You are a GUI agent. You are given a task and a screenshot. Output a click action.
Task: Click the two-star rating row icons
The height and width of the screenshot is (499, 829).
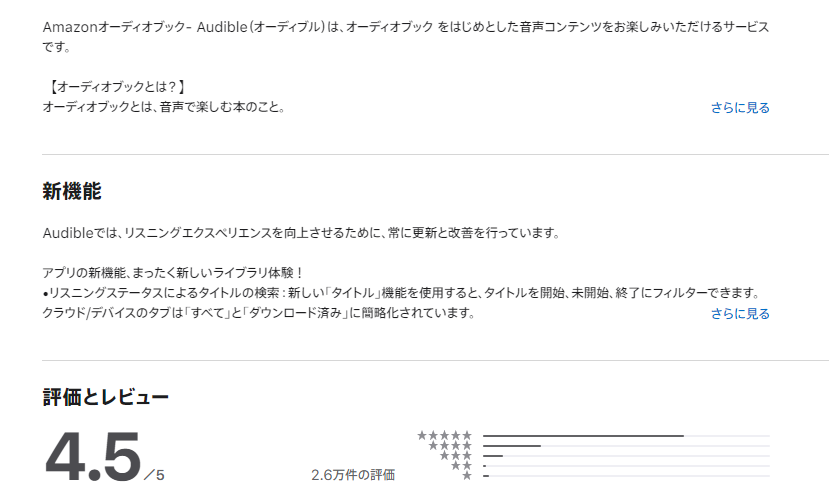pyautogui.click(x=461, y=466)
